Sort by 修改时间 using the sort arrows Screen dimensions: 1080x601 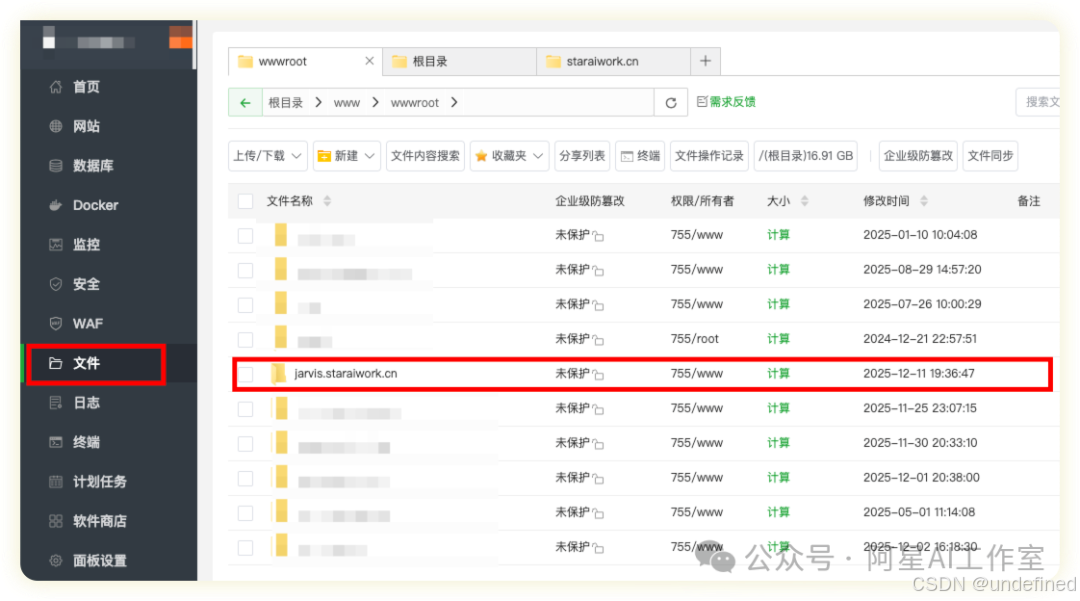point(924,201)
